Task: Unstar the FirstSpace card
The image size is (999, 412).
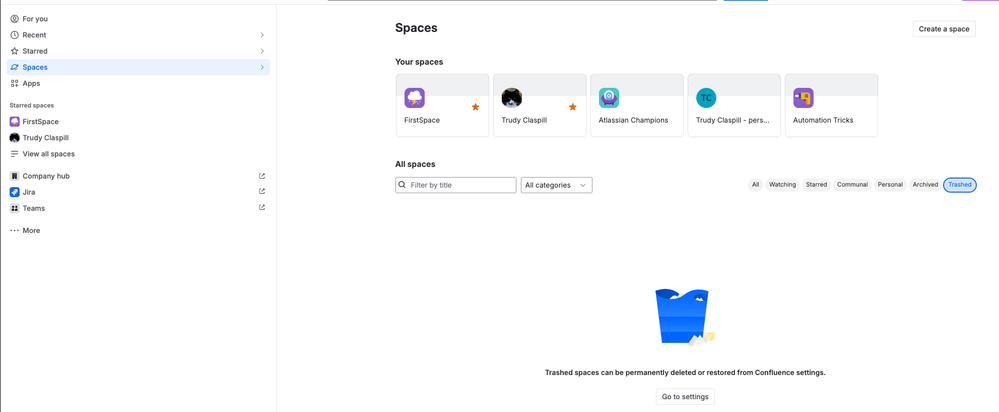Action: 475,107
